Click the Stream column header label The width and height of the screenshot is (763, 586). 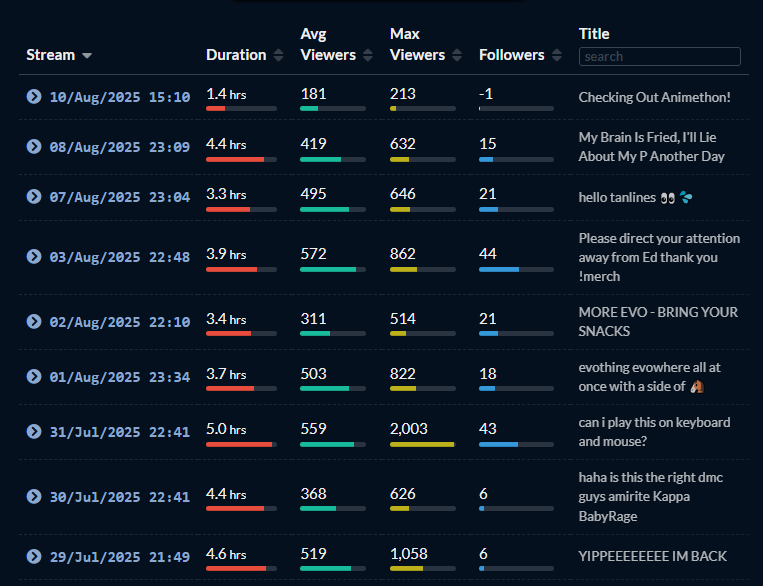51,55
